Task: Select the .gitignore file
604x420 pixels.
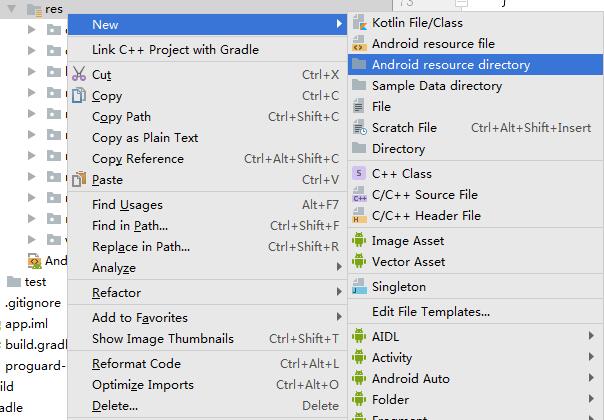Action: (33, 303)
